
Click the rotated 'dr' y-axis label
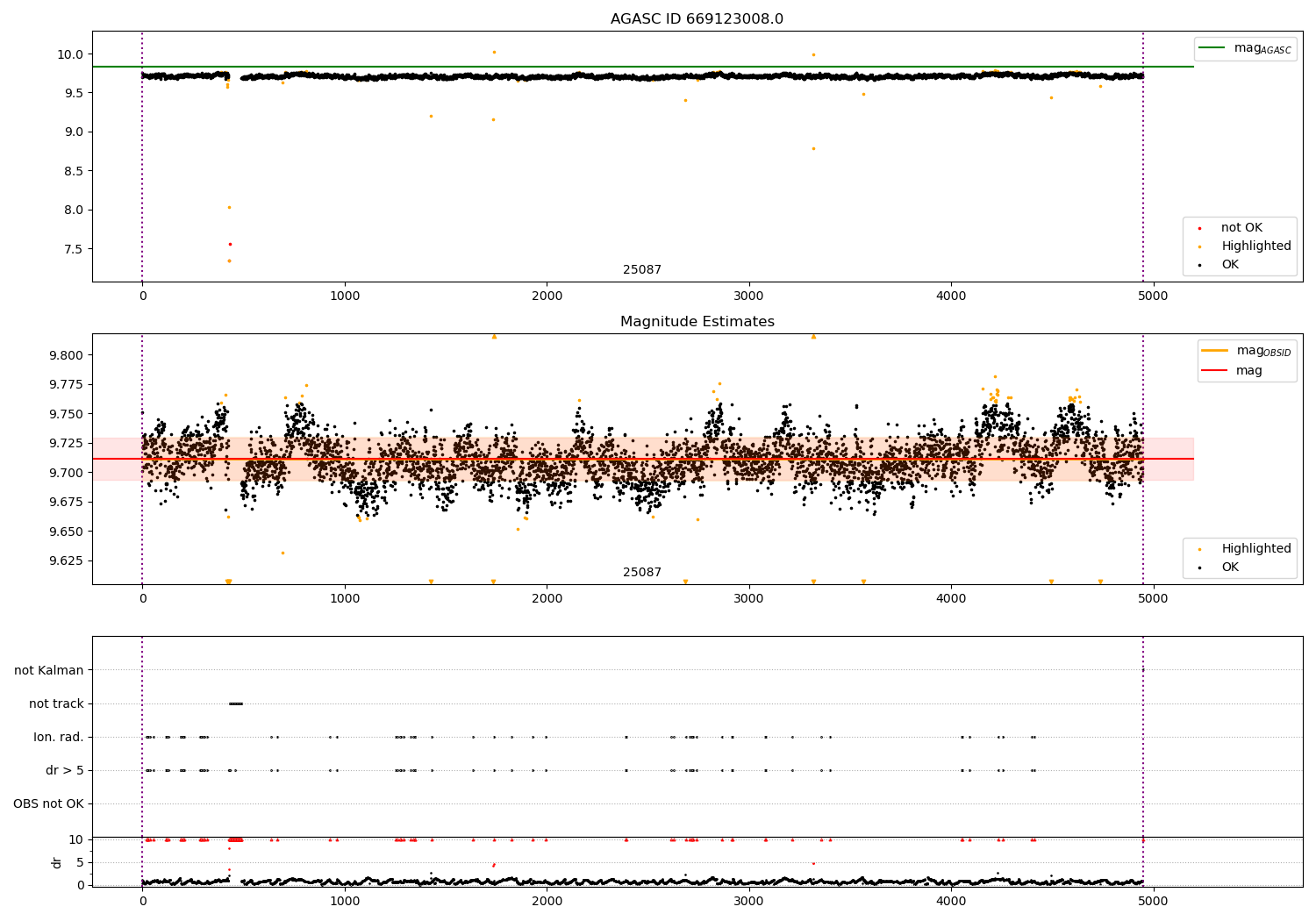57,862
